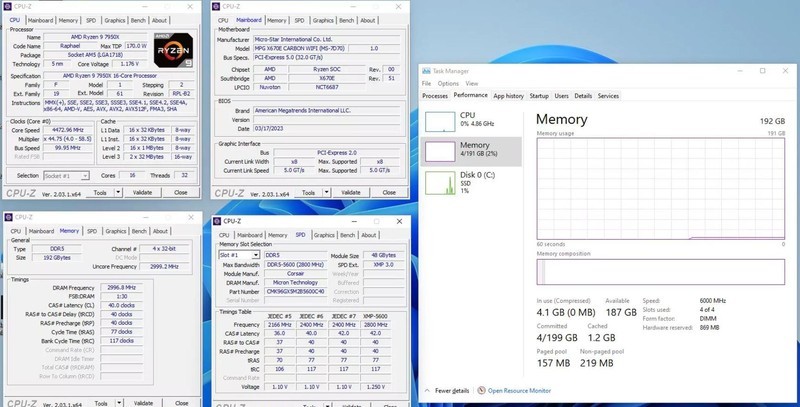The width and height of the screenshot is (800, 407).
Task: Click Uncore Frequency value 2999.2 MHz
Action: coord(164,267)
